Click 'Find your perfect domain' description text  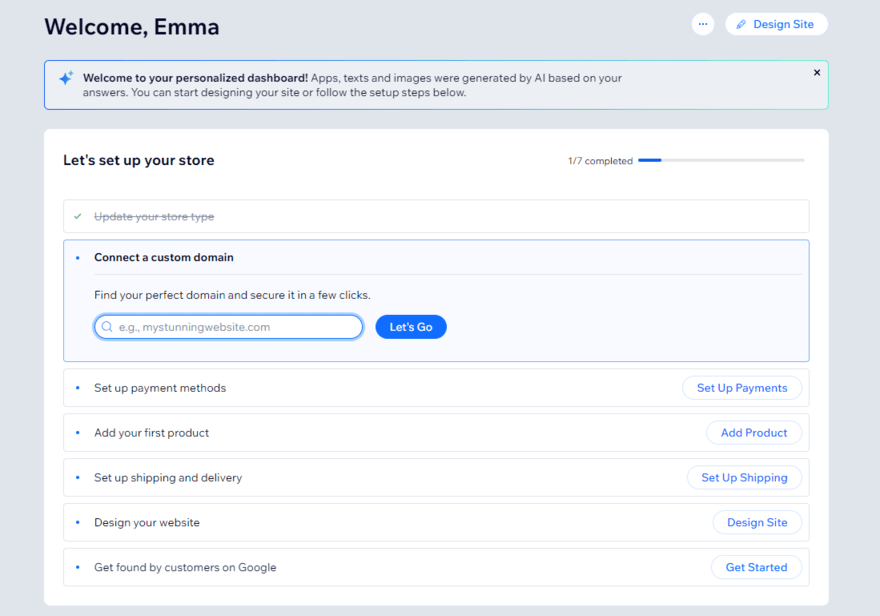232,295
